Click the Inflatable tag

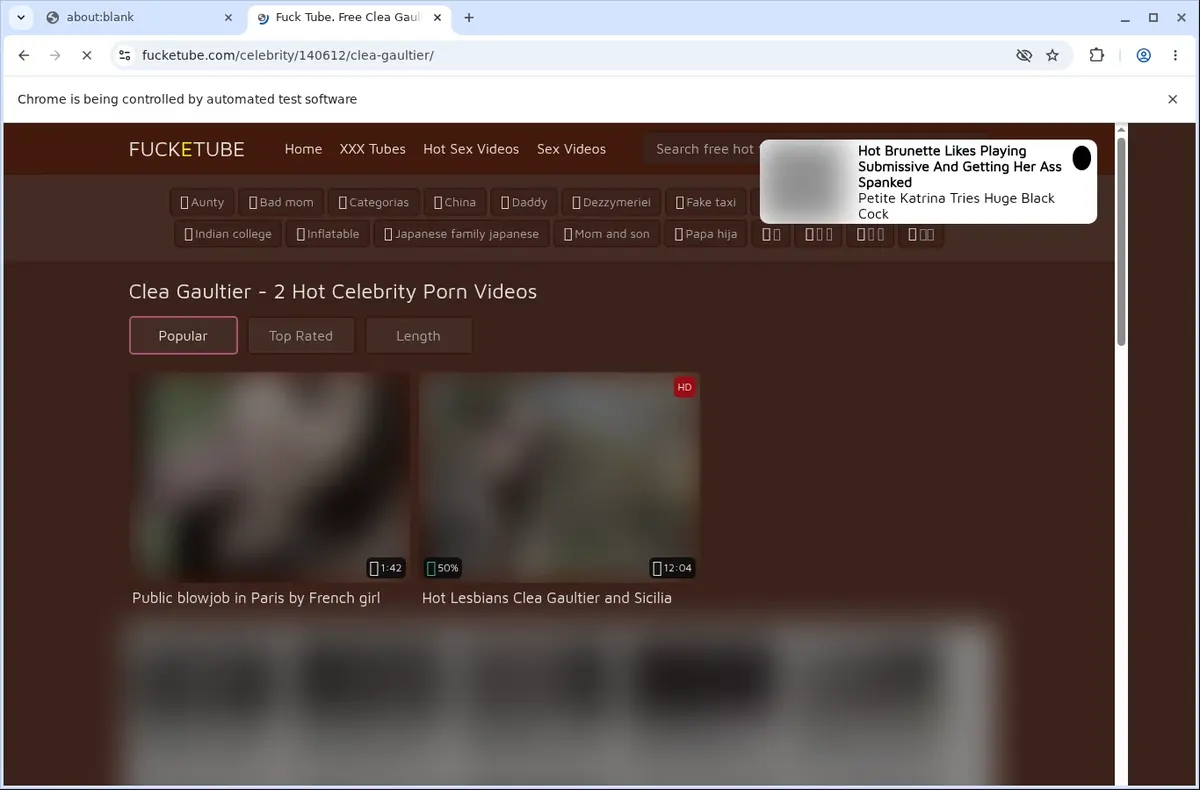pos(327,234)
